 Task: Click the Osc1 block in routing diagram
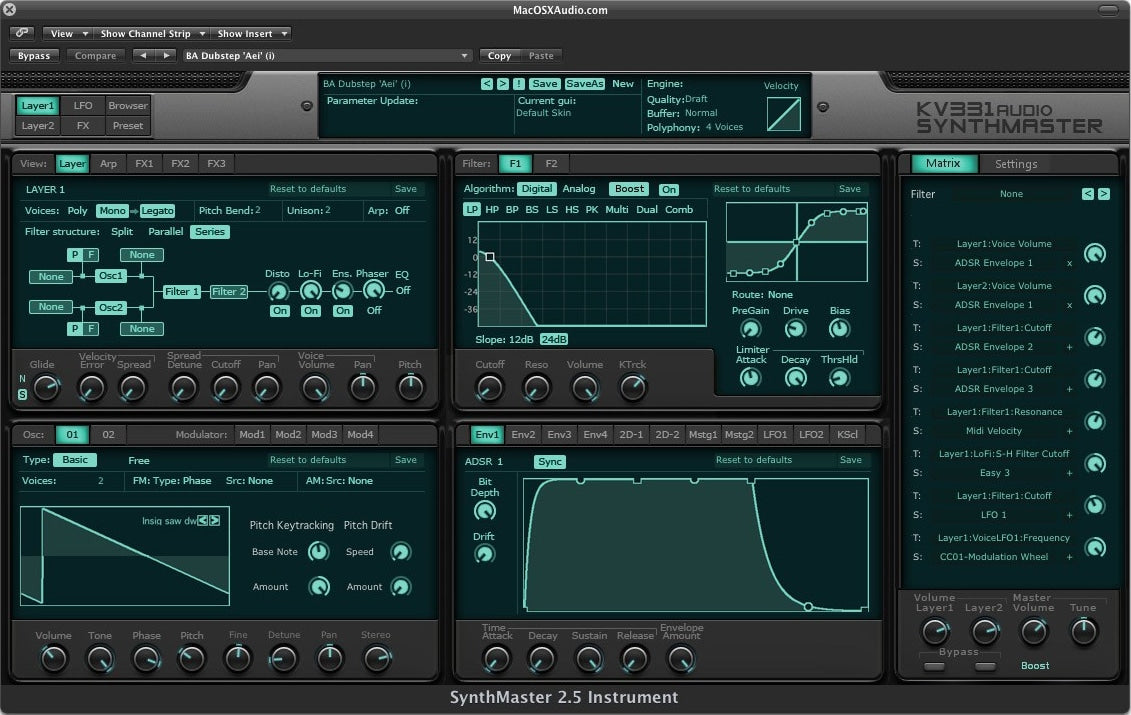pyautogui.click(x=110, y=276)
